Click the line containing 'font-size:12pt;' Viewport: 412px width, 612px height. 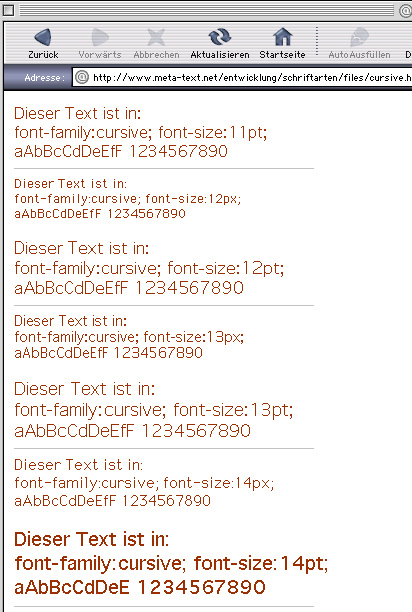coord(149,269)
